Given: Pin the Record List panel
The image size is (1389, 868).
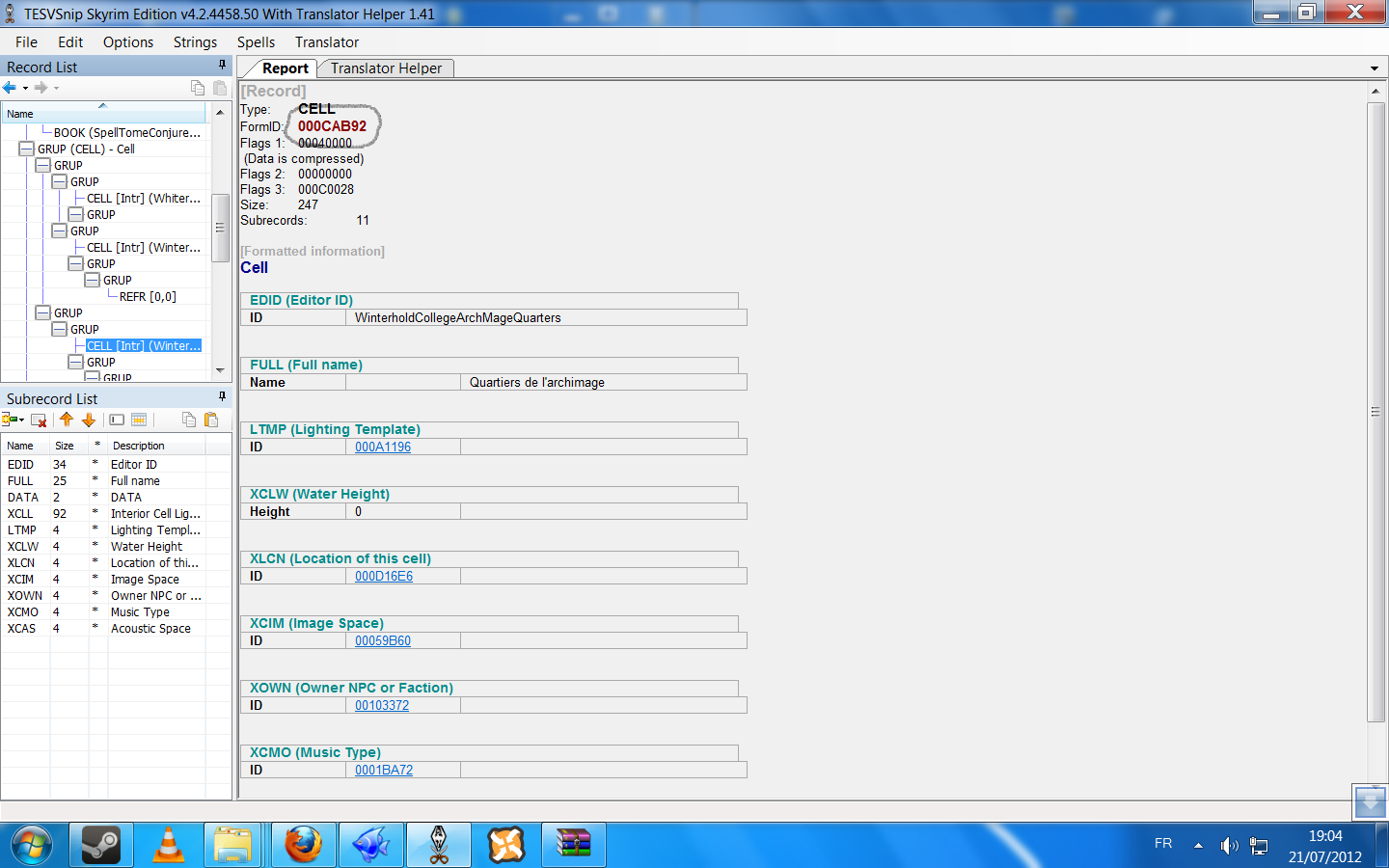Looking at the screenshot, I should point(222,66).
